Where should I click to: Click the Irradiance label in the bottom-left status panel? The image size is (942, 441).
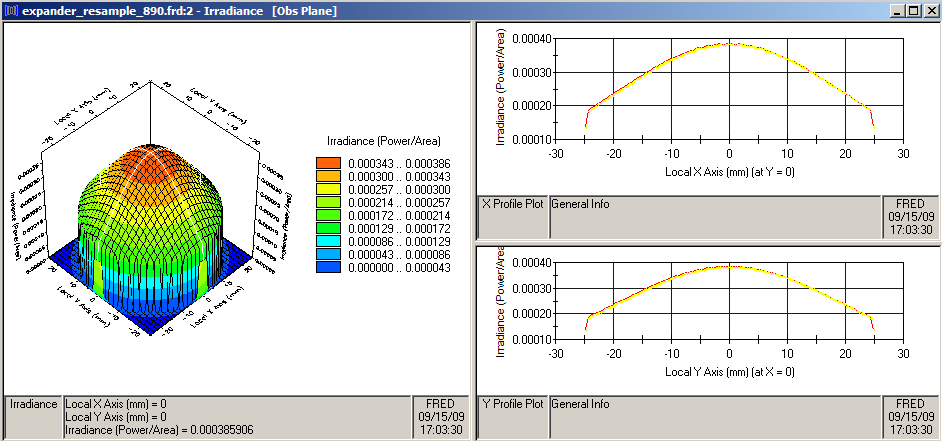tap(33, 404)
